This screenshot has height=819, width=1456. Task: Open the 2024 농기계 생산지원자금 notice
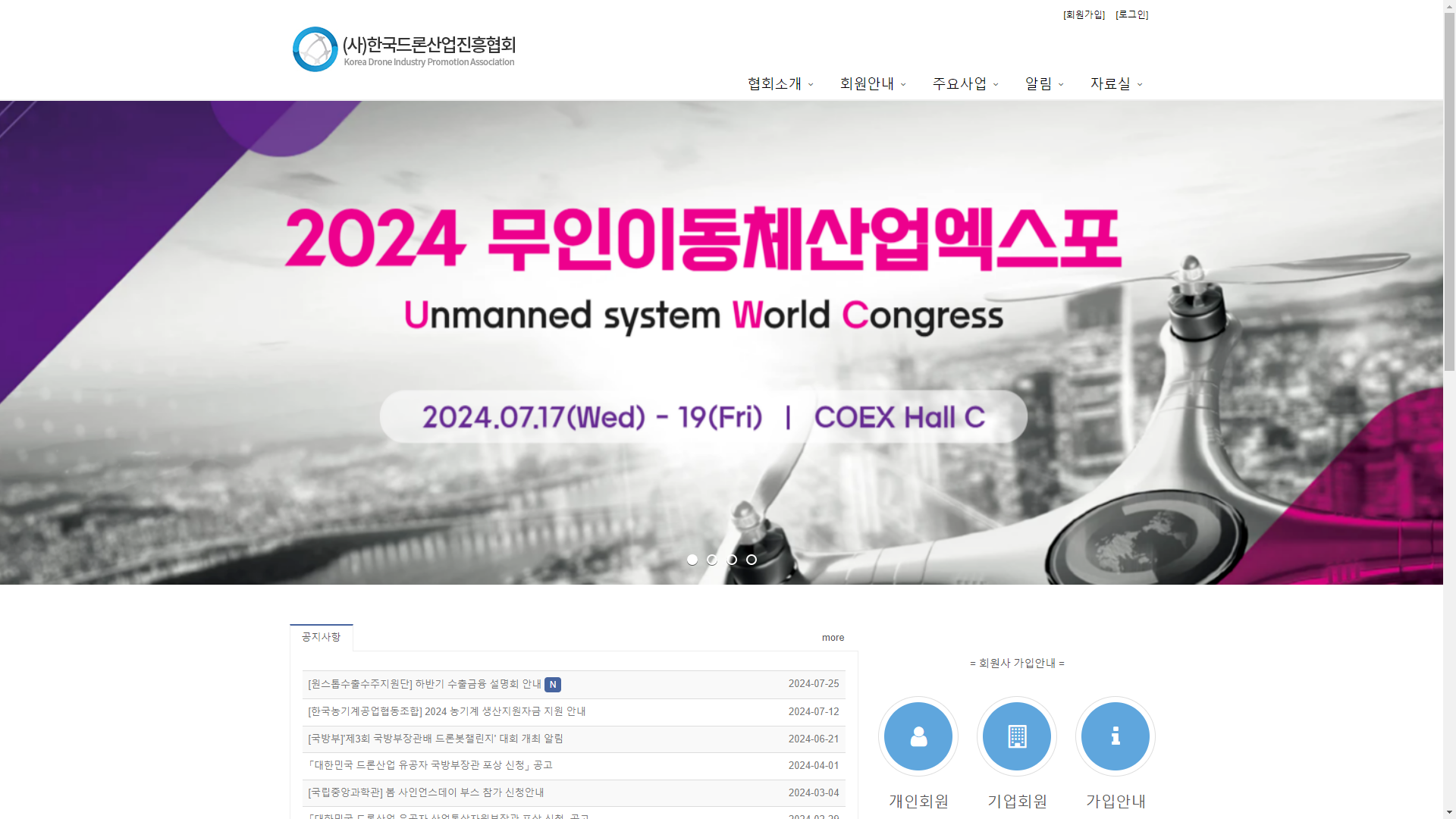[x=447, y=711]
